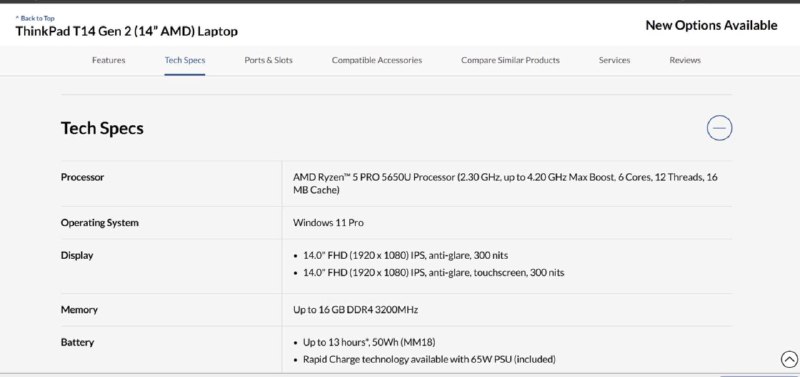Collapse the Tech Specs section
The width and height of the screenshot is (800, 377).
pyautogui.click(x=719, y=128)
